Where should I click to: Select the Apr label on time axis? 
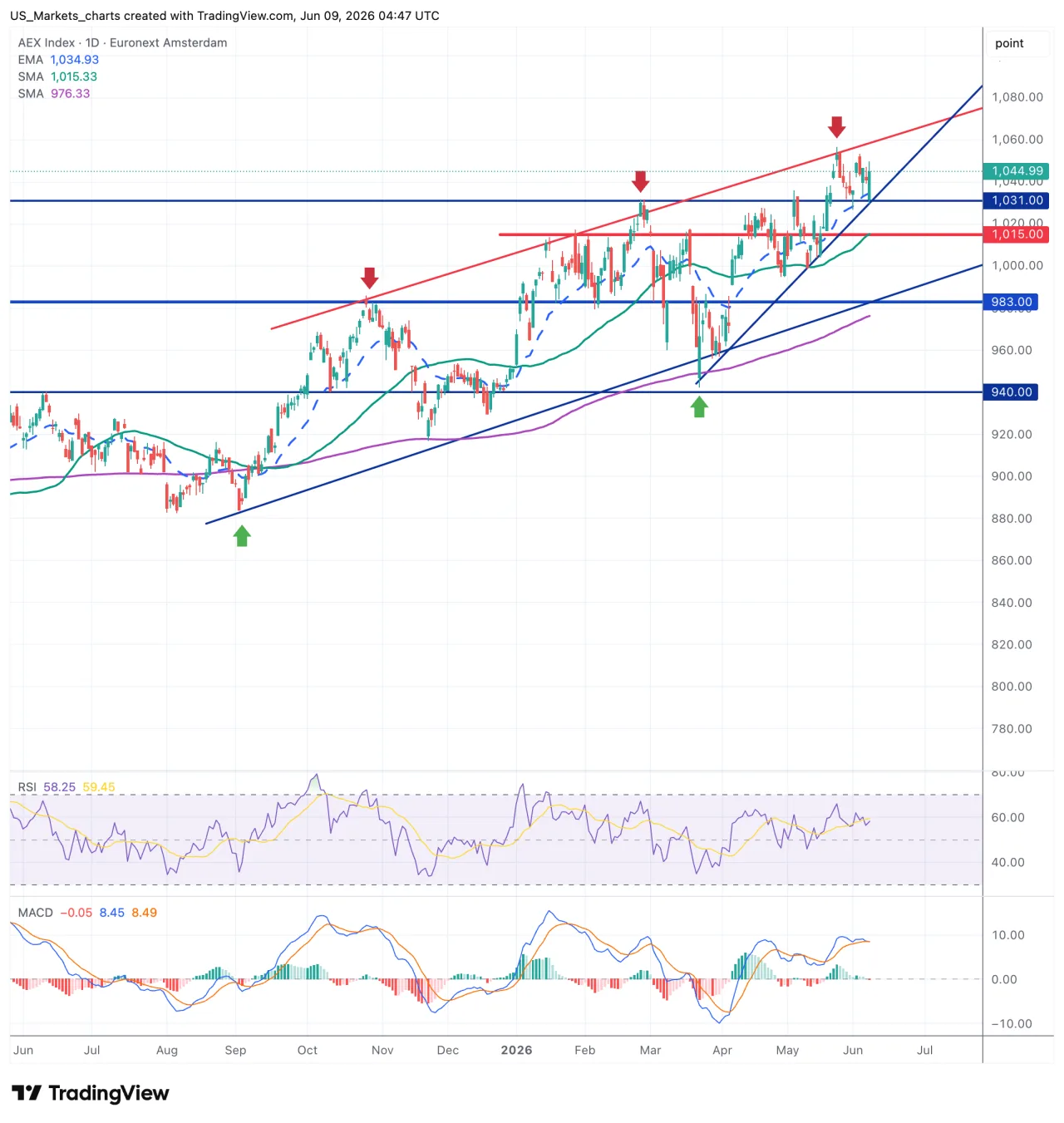[722, 1051]
